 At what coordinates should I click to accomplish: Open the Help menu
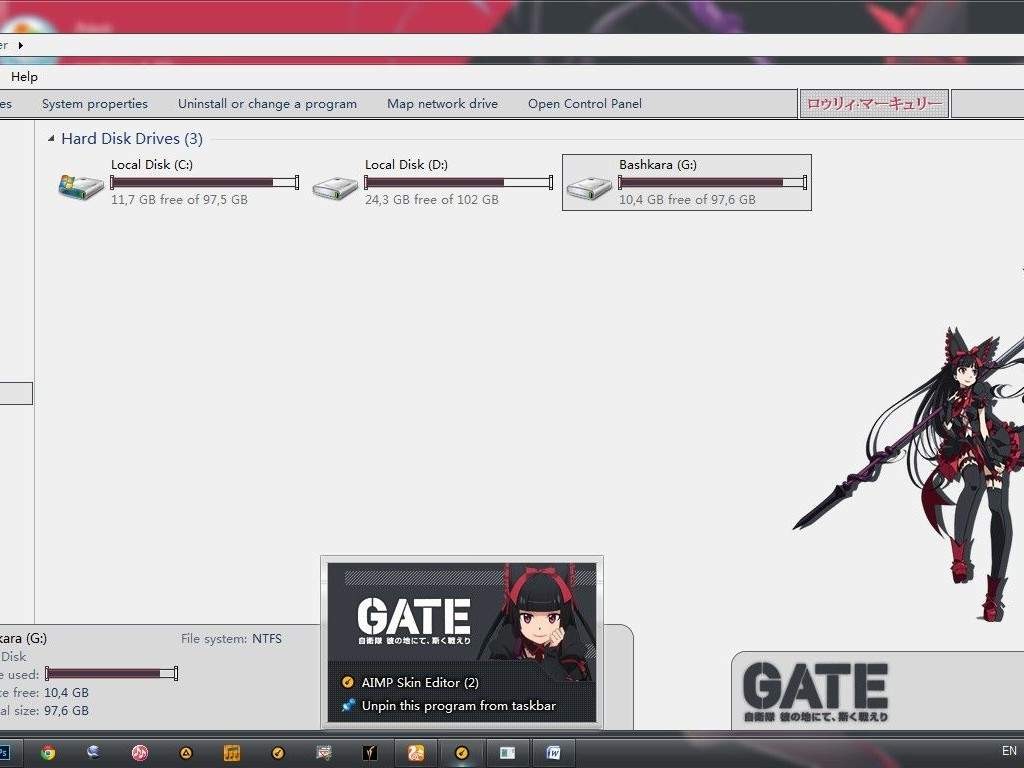tap(23, 76)
